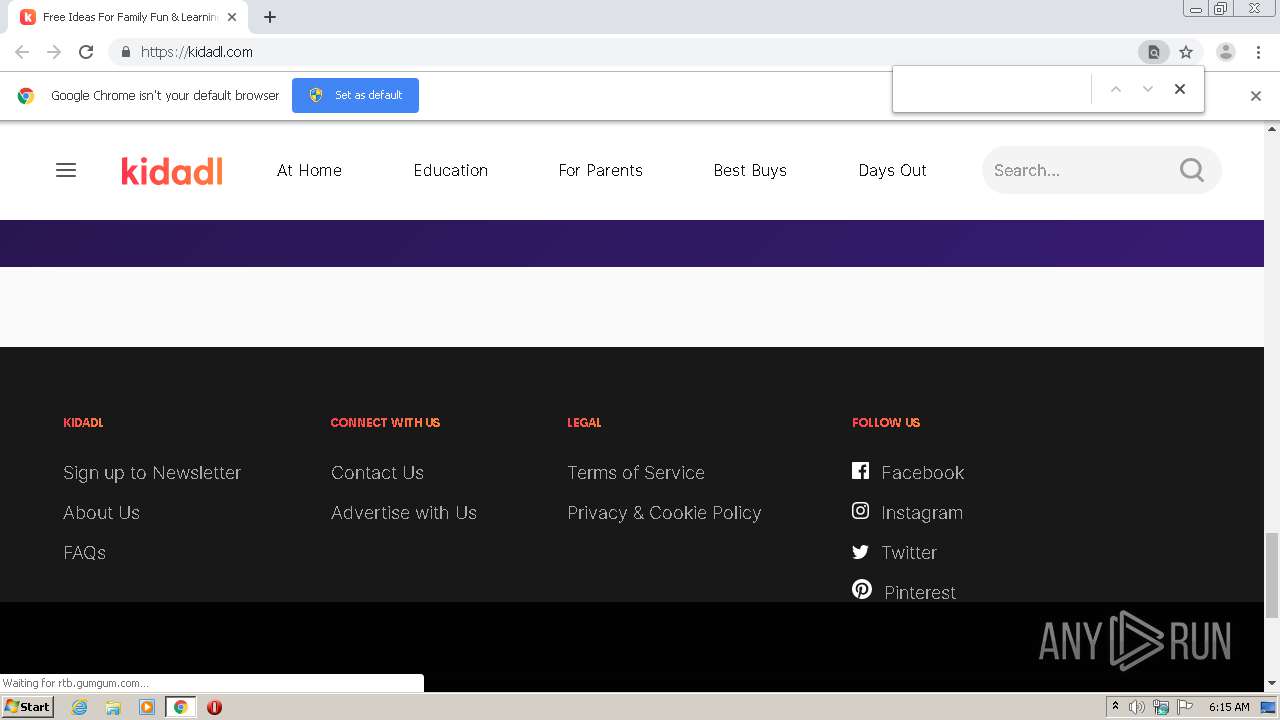Open the hamburger menu on Kidadl header

click(x=66, y=170)
